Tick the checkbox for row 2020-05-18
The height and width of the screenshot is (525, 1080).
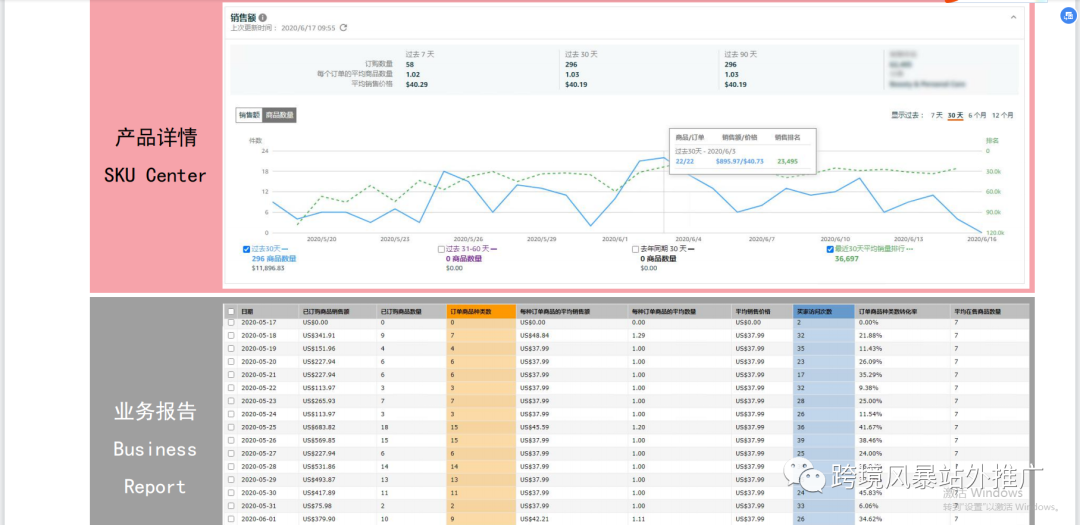(231, 335)
